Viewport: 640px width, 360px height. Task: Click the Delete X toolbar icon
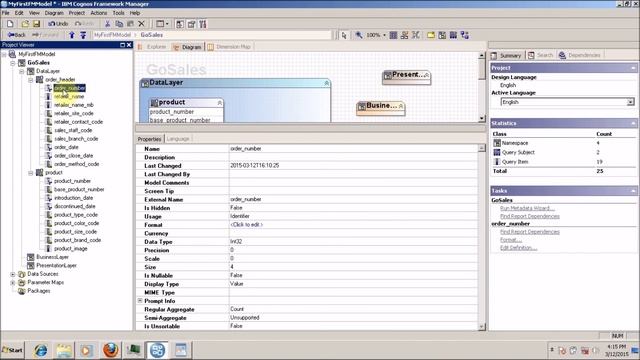(141, 24)
